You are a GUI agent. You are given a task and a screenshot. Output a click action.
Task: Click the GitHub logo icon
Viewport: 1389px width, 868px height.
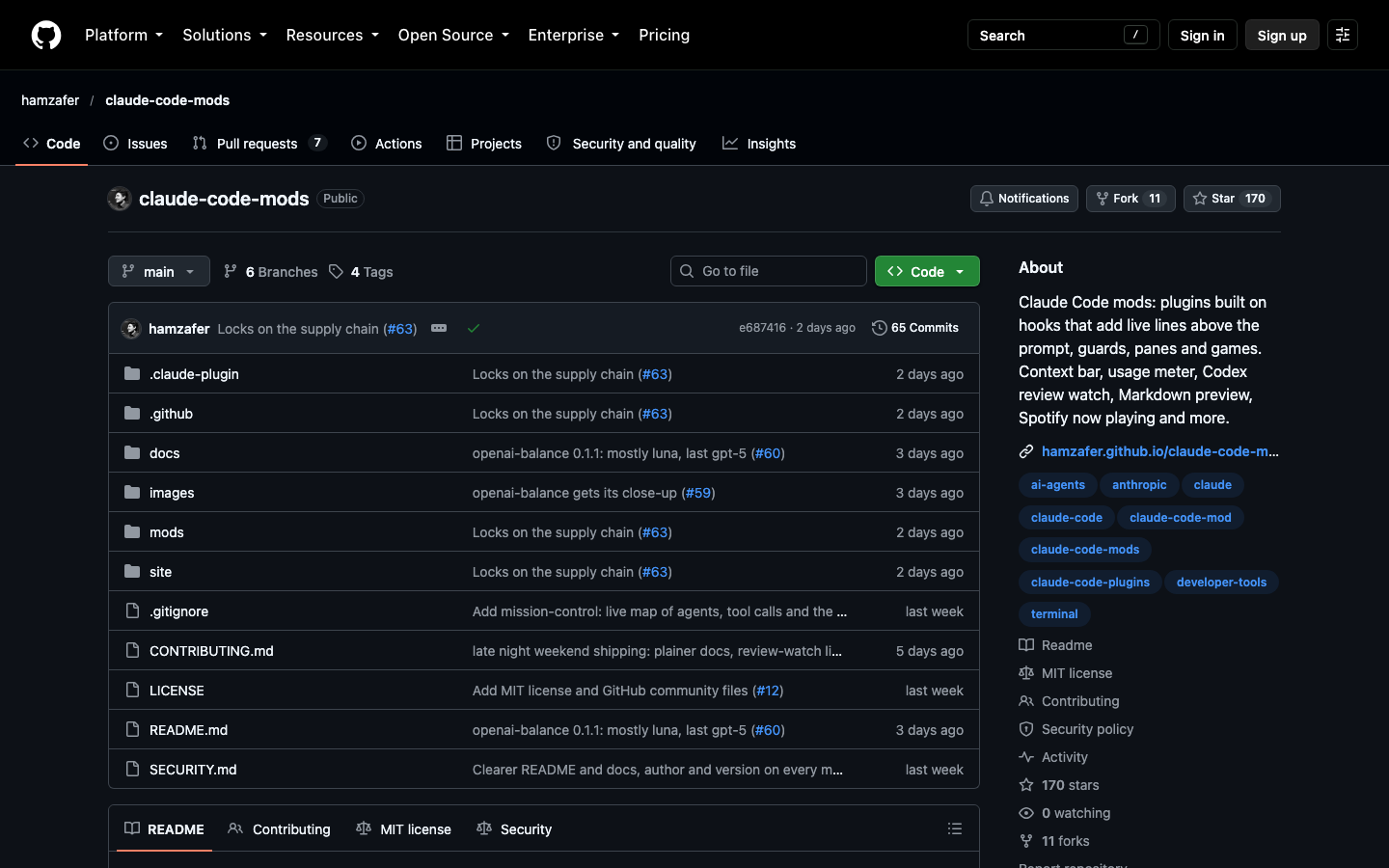tap(46, 35)
